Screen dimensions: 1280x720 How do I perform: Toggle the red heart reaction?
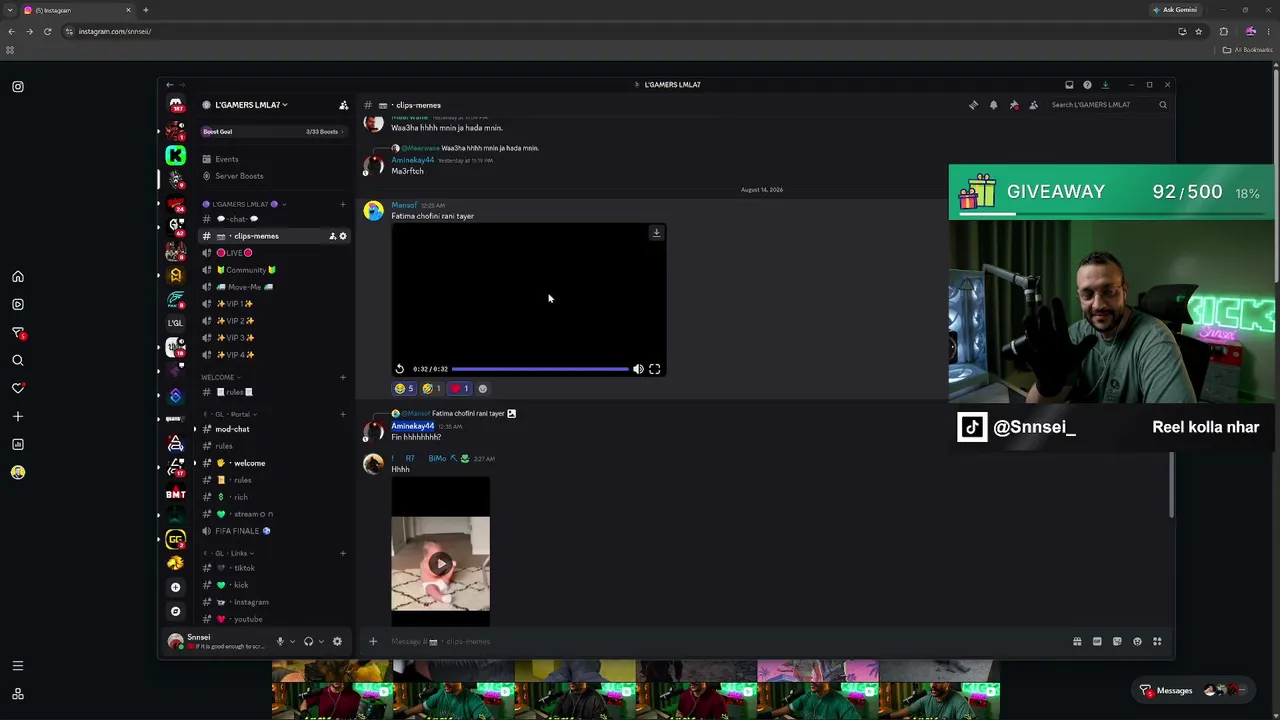point(460,389)
